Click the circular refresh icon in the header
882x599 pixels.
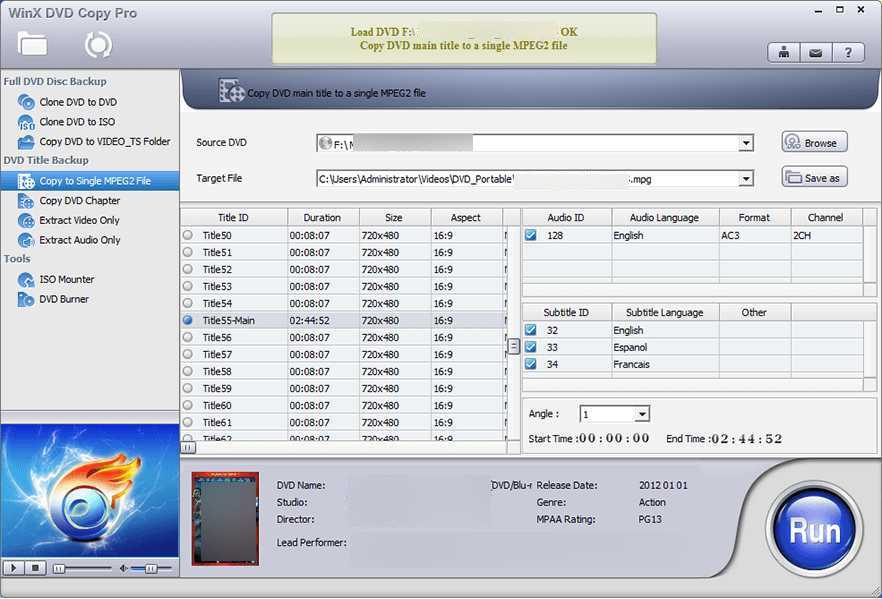[x=98, y=45]
